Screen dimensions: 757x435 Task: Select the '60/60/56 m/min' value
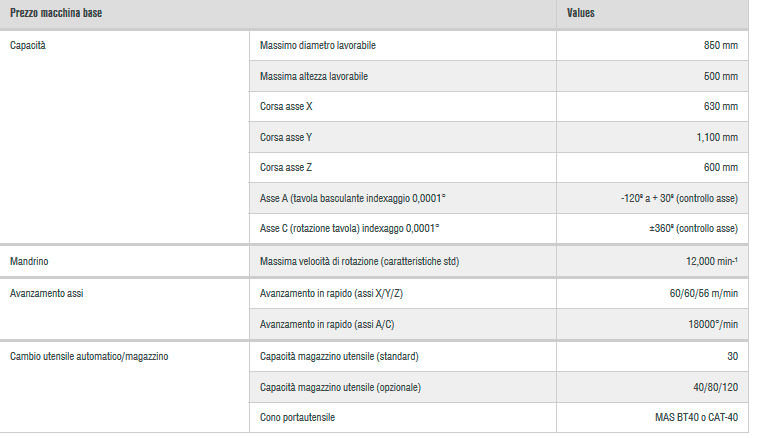coord(702,294)
